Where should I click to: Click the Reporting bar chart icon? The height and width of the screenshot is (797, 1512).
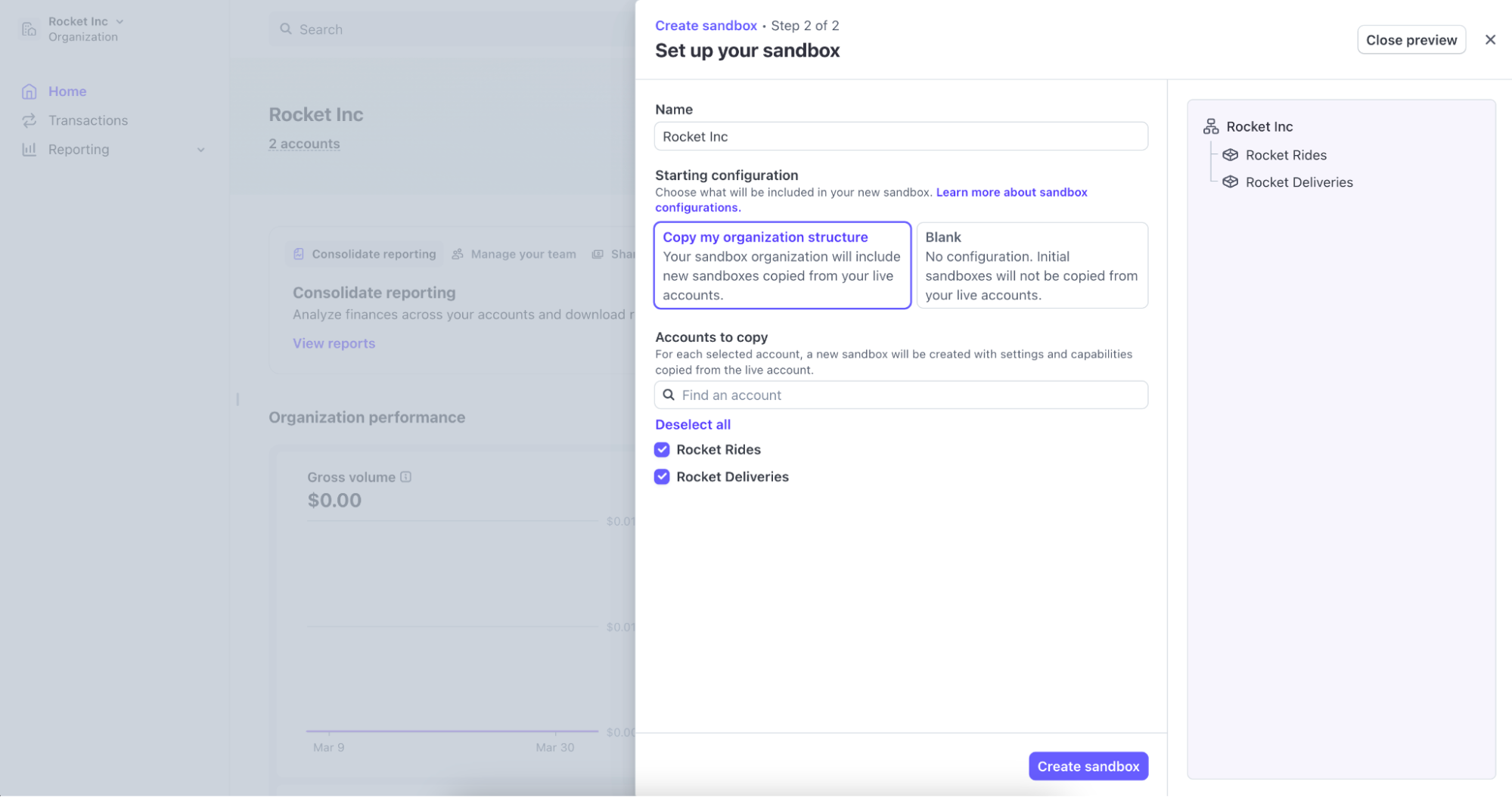point(29,149)
